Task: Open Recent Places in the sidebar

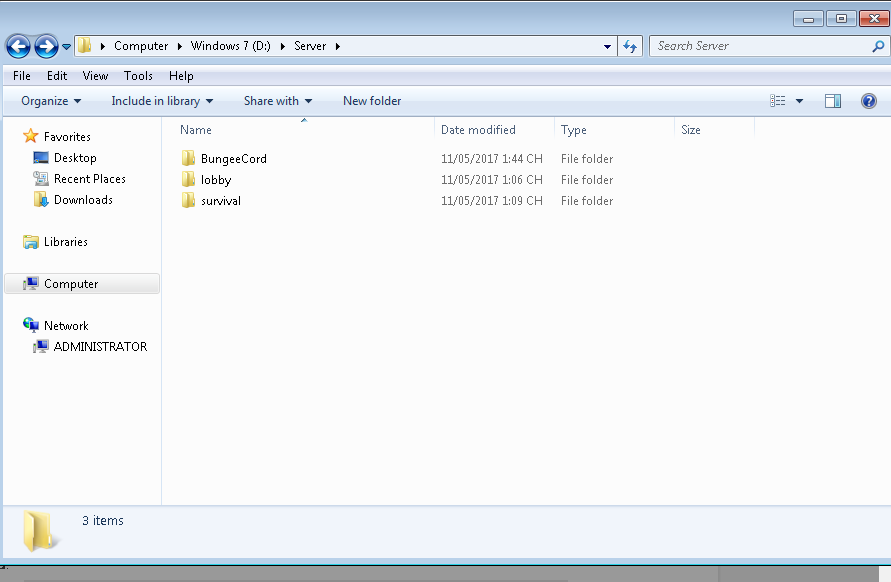Action: click(79, 178)
